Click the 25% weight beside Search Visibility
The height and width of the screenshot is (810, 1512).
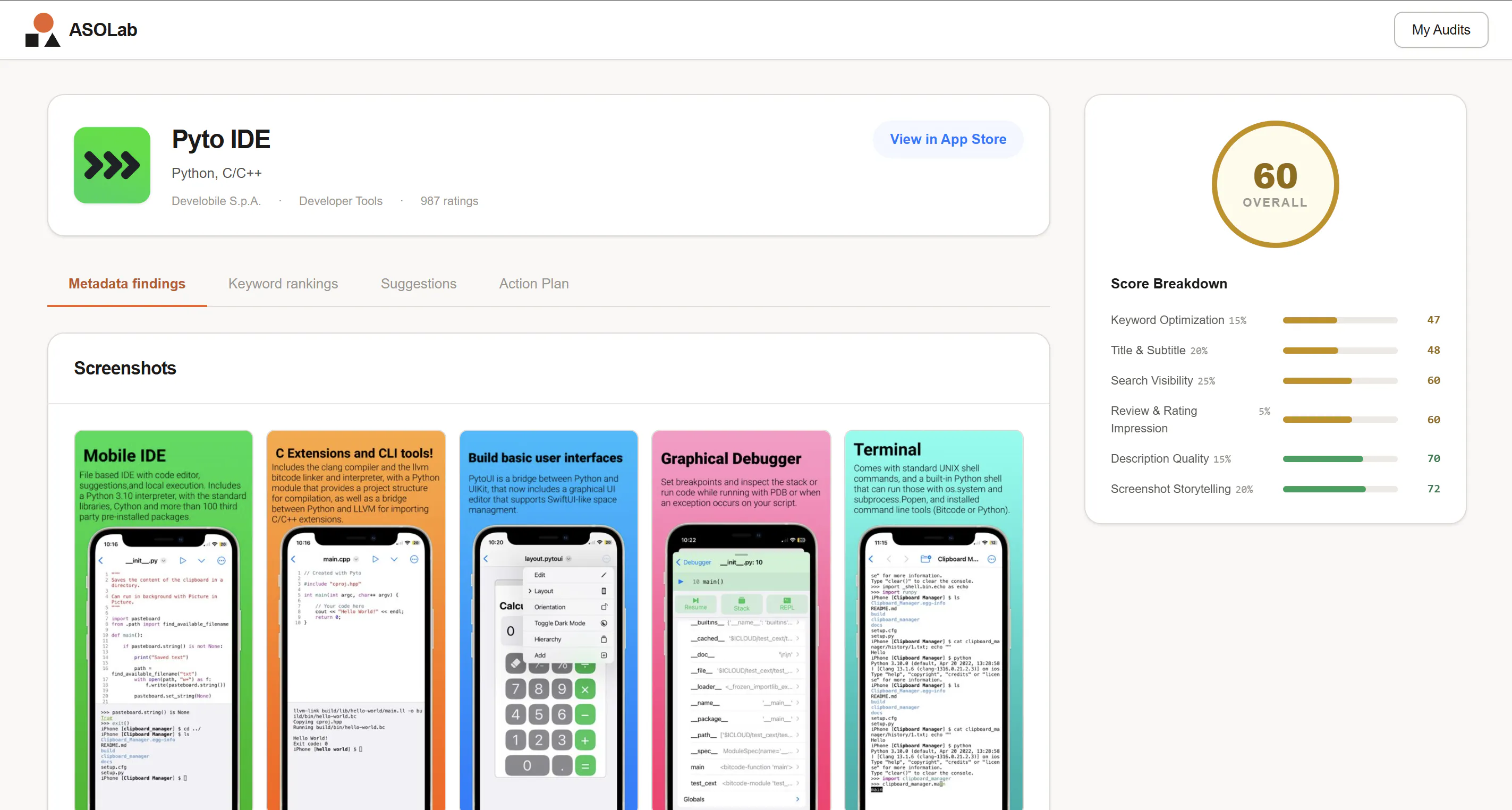1206,381
